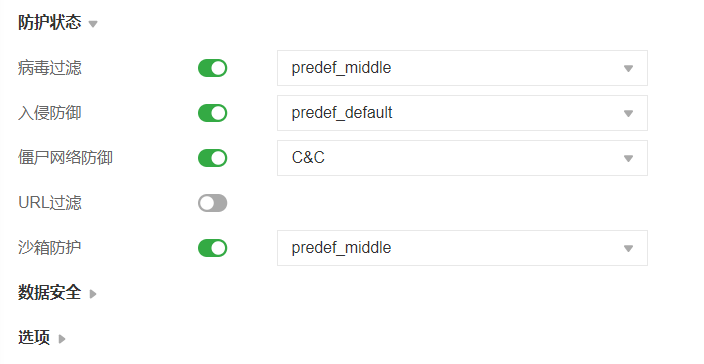Disable 沙箱防护 toggle switch
The width and height of the screenshot is (704, 364).
pos(212,248)
